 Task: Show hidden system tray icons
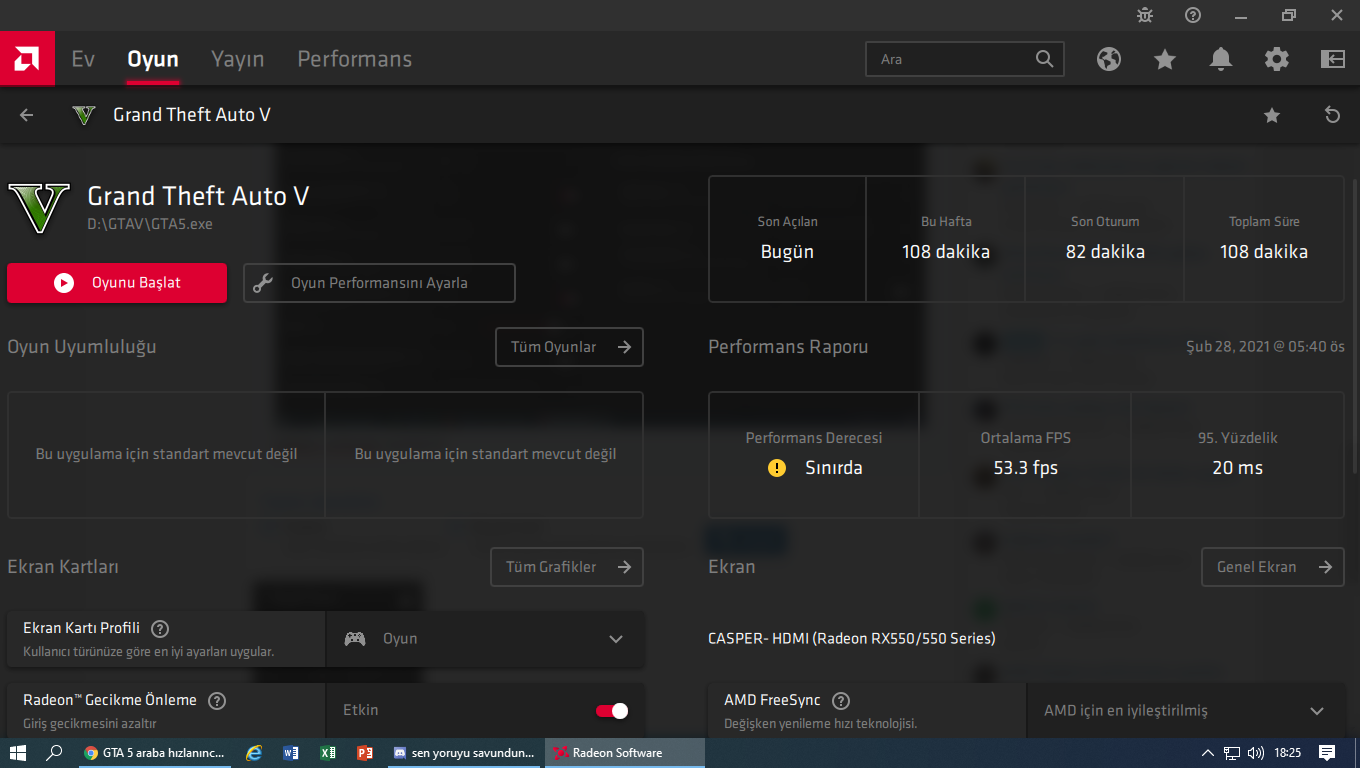[1207, 753]
